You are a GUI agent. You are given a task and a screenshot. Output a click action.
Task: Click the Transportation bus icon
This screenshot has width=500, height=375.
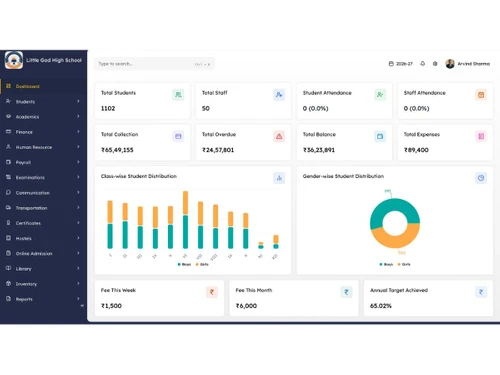(8, 207)
